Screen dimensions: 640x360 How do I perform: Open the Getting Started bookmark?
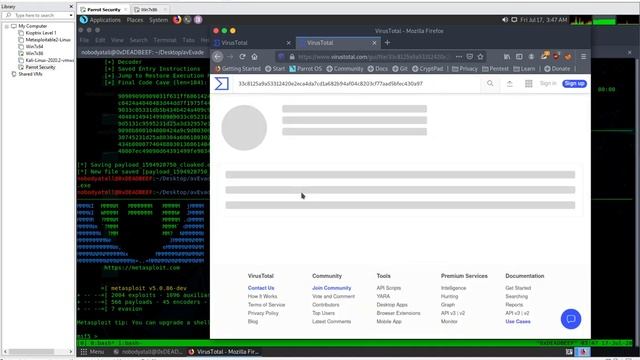click(x=238, y=69)
